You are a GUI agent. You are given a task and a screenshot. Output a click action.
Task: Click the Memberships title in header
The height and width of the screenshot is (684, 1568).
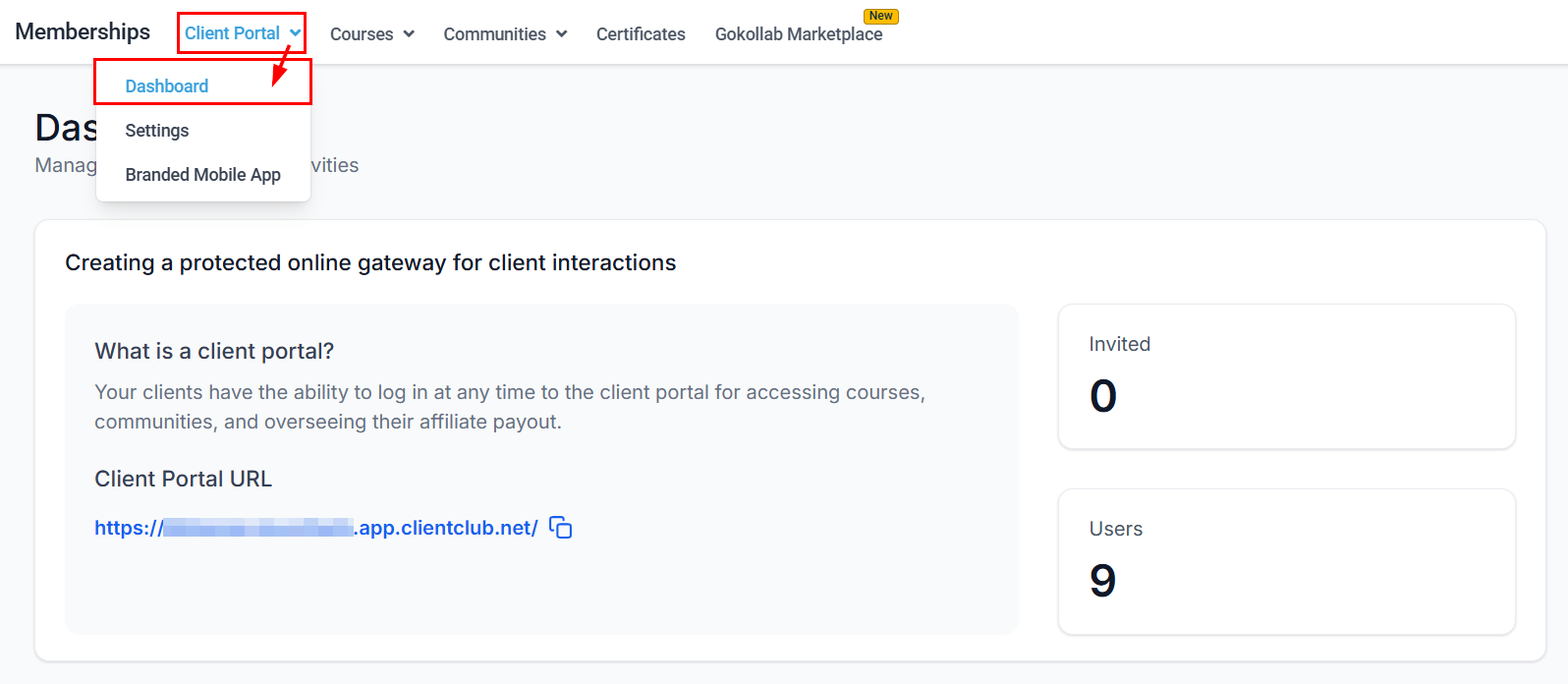point(83,32)
